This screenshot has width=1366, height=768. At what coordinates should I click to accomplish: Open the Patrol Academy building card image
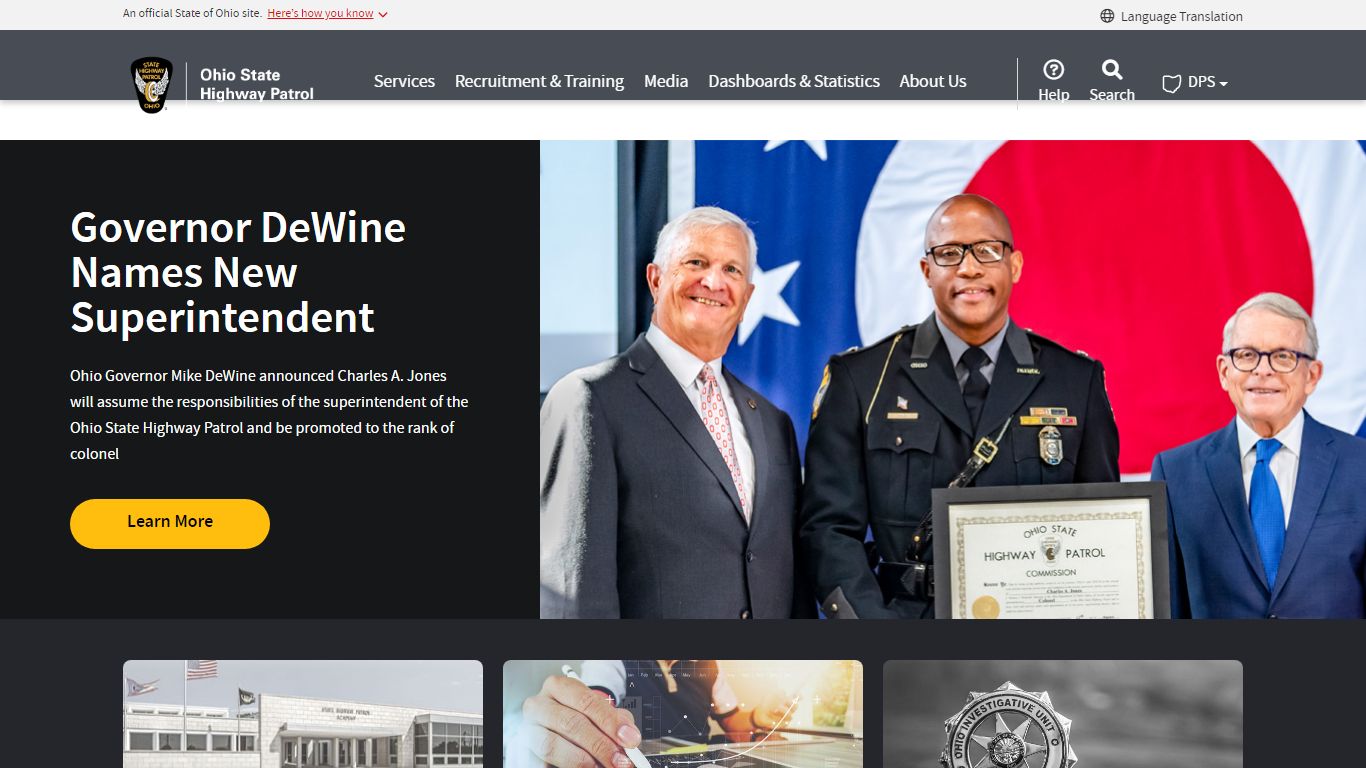(303, 714)
